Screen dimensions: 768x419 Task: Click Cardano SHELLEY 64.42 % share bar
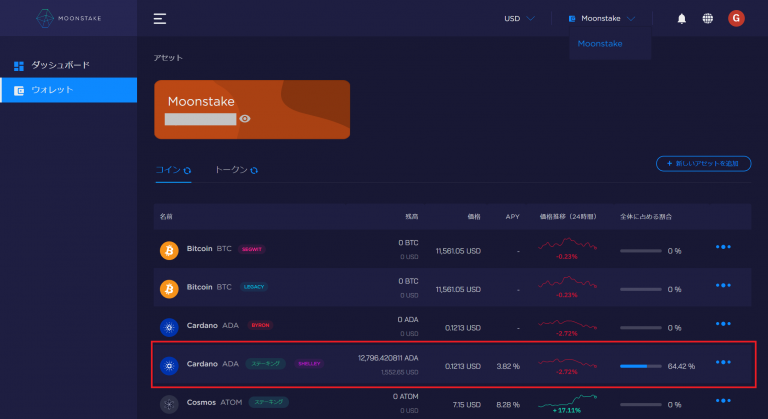(641, 366)
